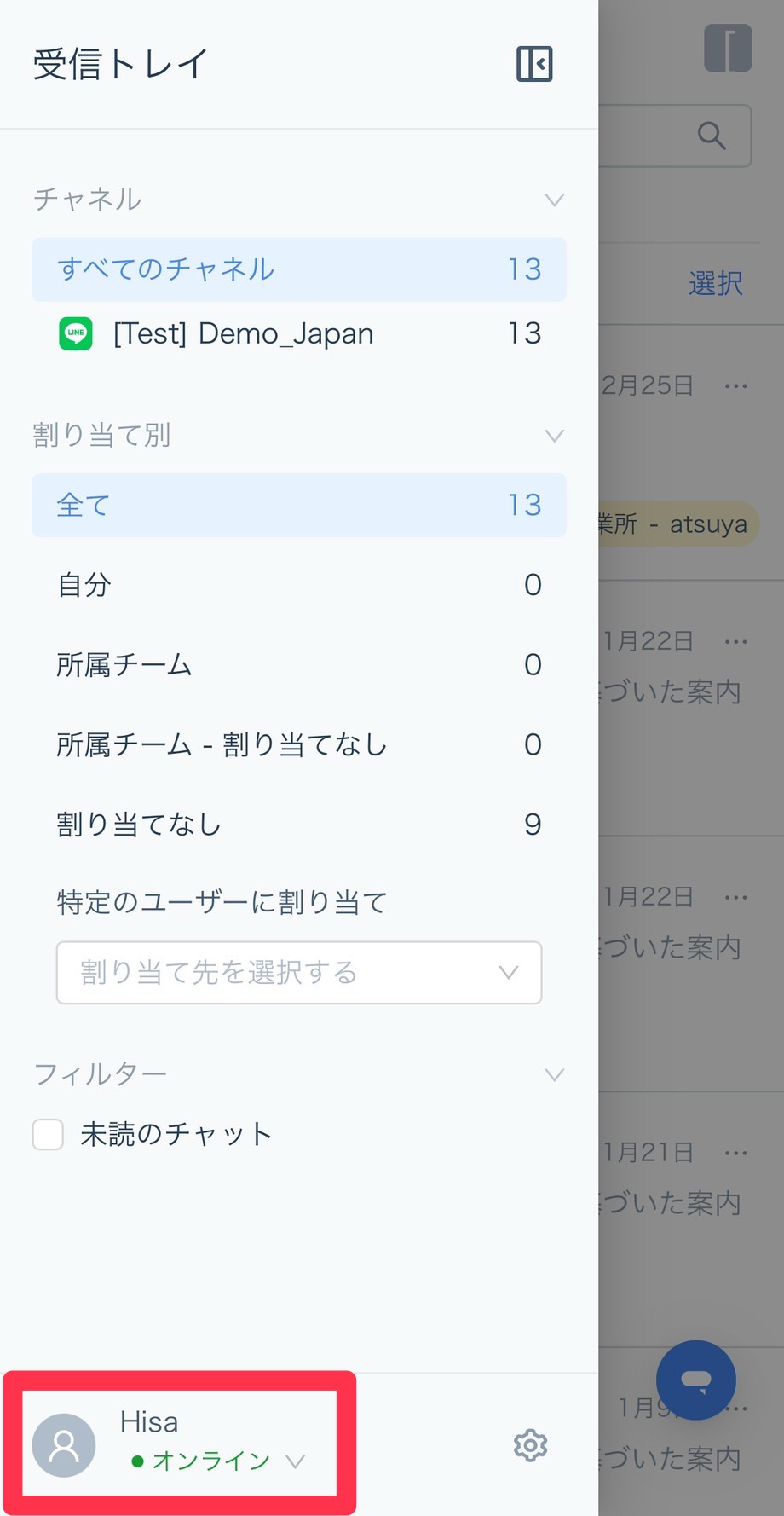This screenshot has height=1516, width=784.
Task: Open more options for the 2月25日 chat
Action: click(x=735, y=386)
